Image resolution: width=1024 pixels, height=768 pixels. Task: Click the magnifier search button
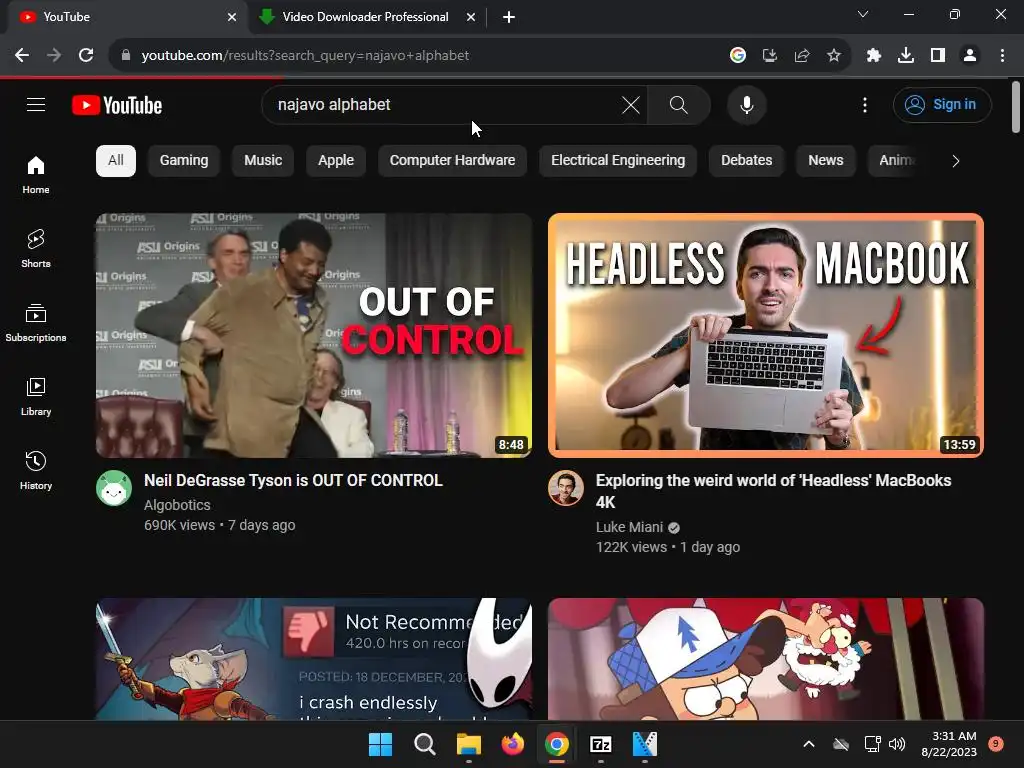679,104
